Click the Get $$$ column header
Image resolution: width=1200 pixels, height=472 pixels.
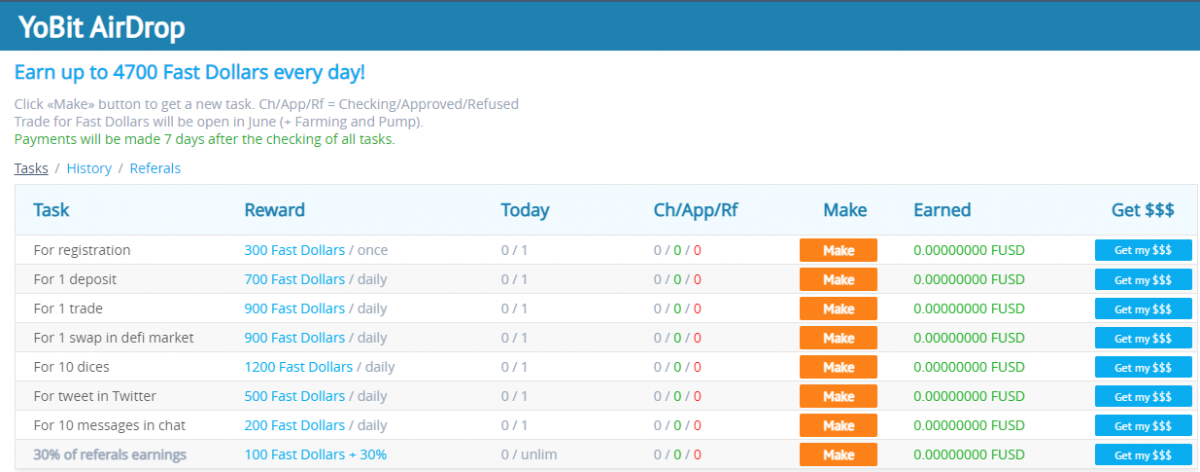point(1143,210)
